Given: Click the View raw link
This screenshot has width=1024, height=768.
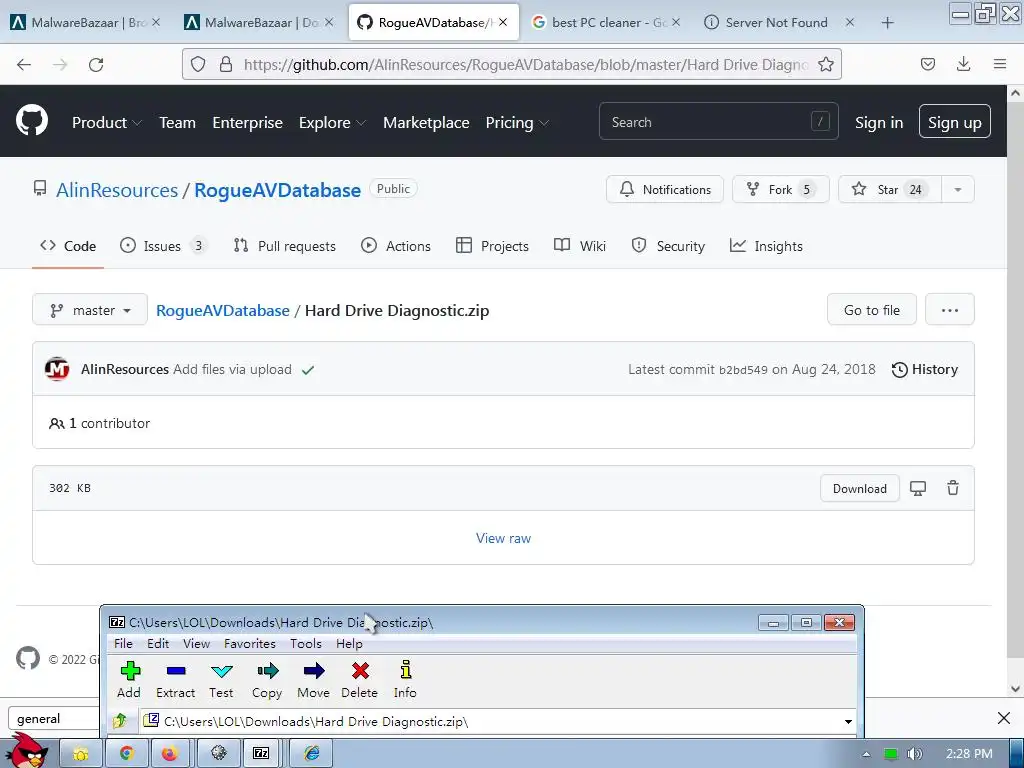Looking at the screenshot, I should click(x=503, y=538).
